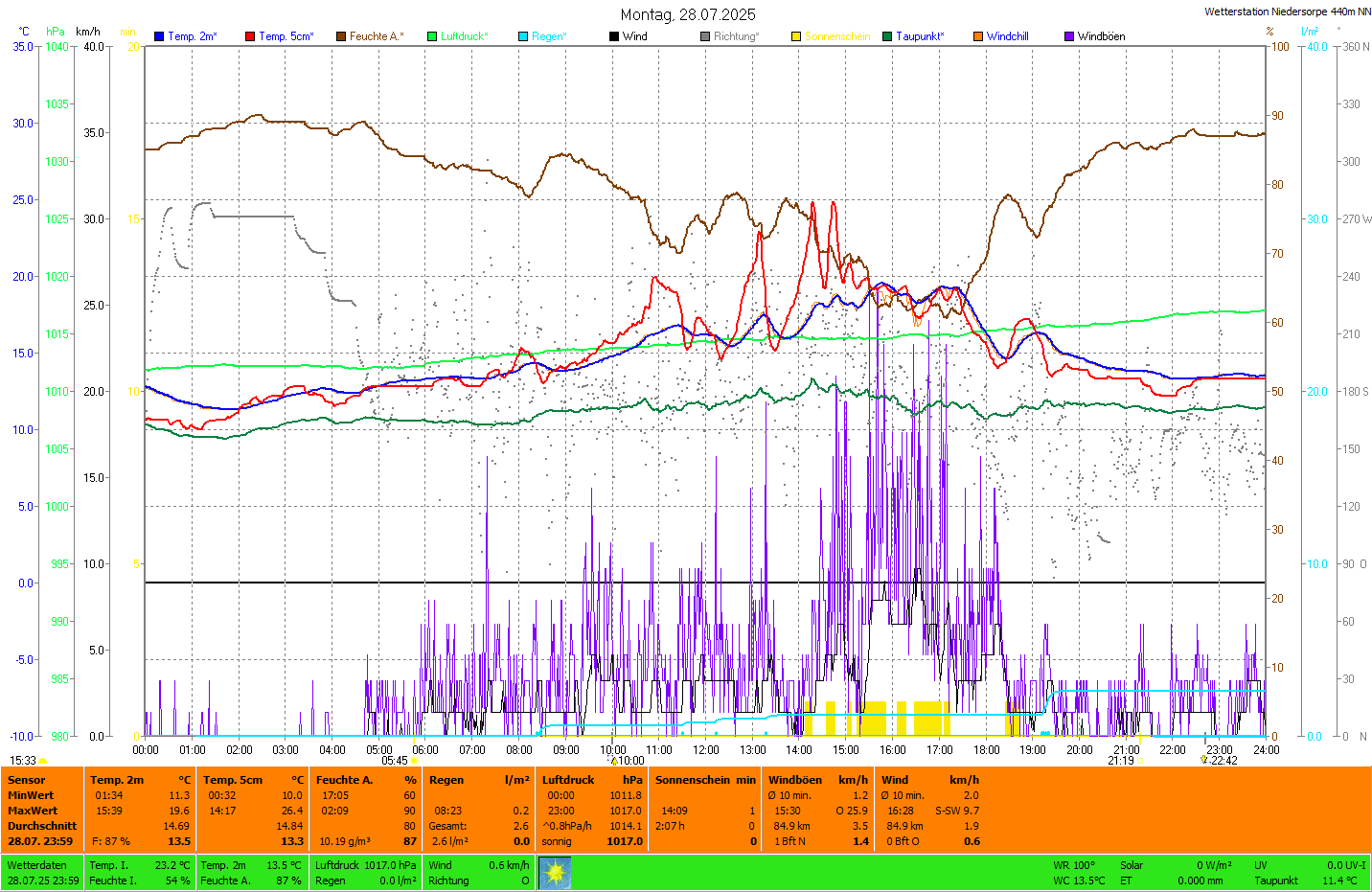
Task: Click the blue Temp. 2m legend square
Action: [x=159, y=36]
